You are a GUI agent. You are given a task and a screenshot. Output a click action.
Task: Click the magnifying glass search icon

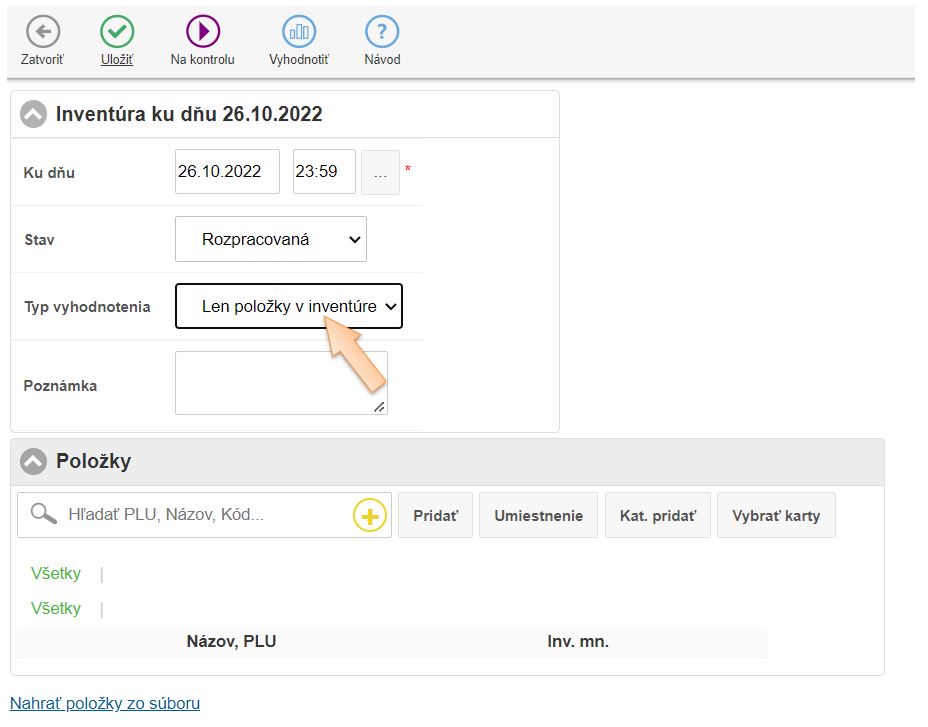(43, 515)
